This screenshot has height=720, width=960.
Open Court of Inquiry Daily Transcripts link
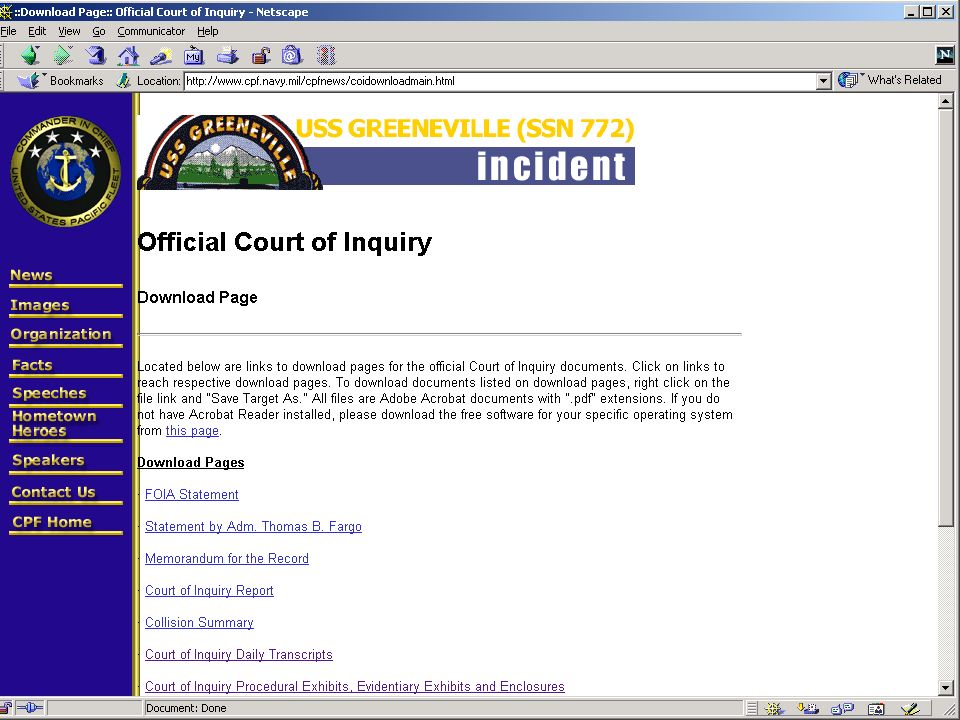239,654
